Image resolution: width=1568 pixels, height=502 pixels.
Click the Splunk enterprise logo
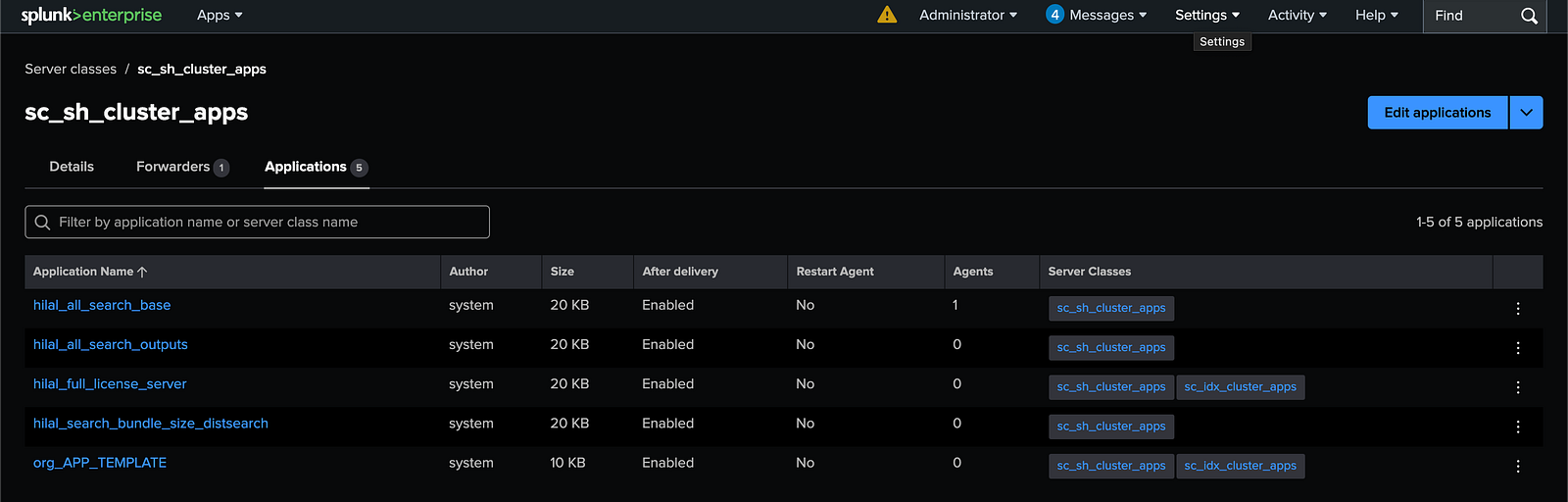91,15
